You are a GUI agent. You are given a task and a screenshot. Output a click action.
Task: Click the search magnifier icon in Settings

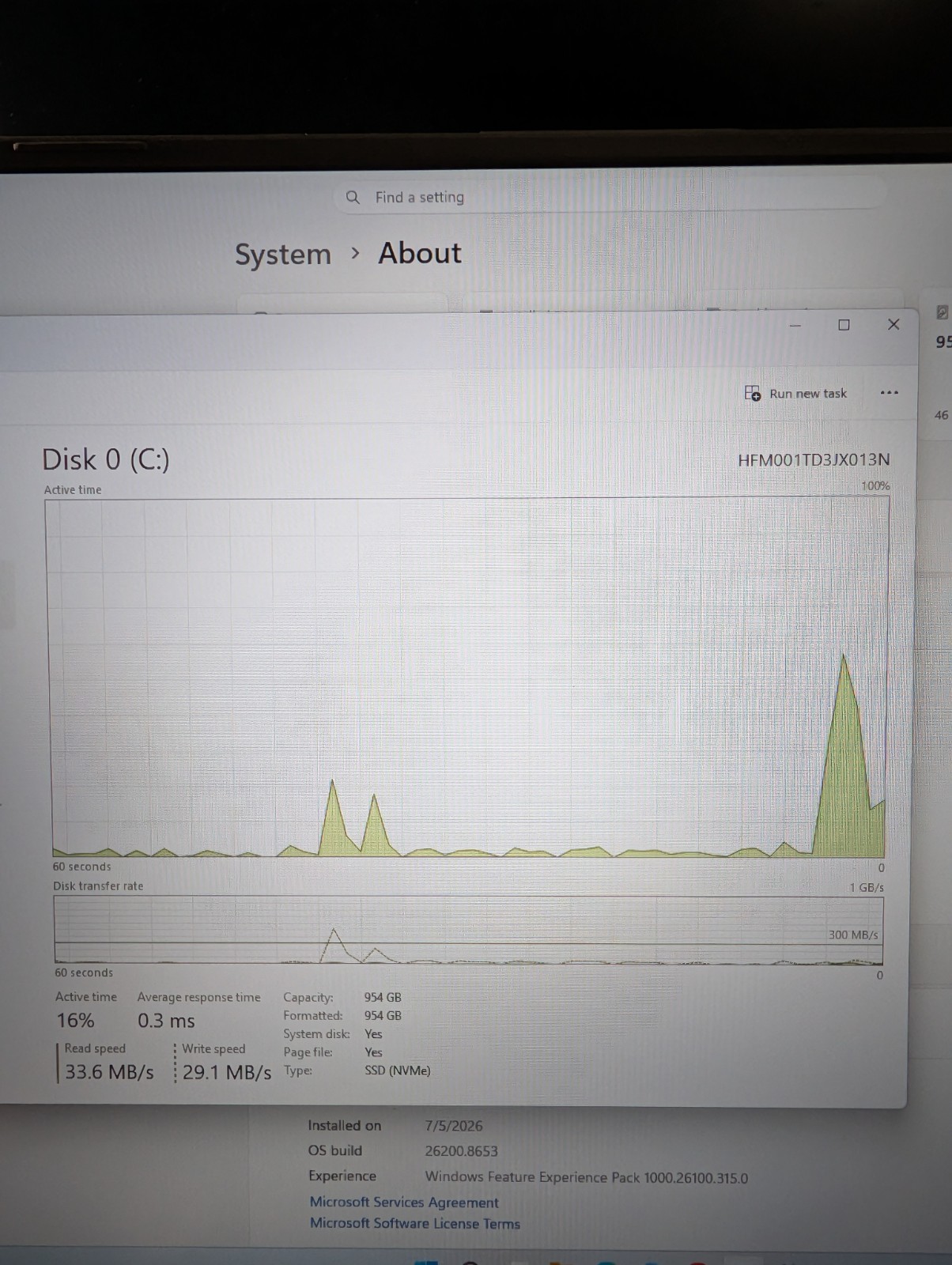point(353,197)
